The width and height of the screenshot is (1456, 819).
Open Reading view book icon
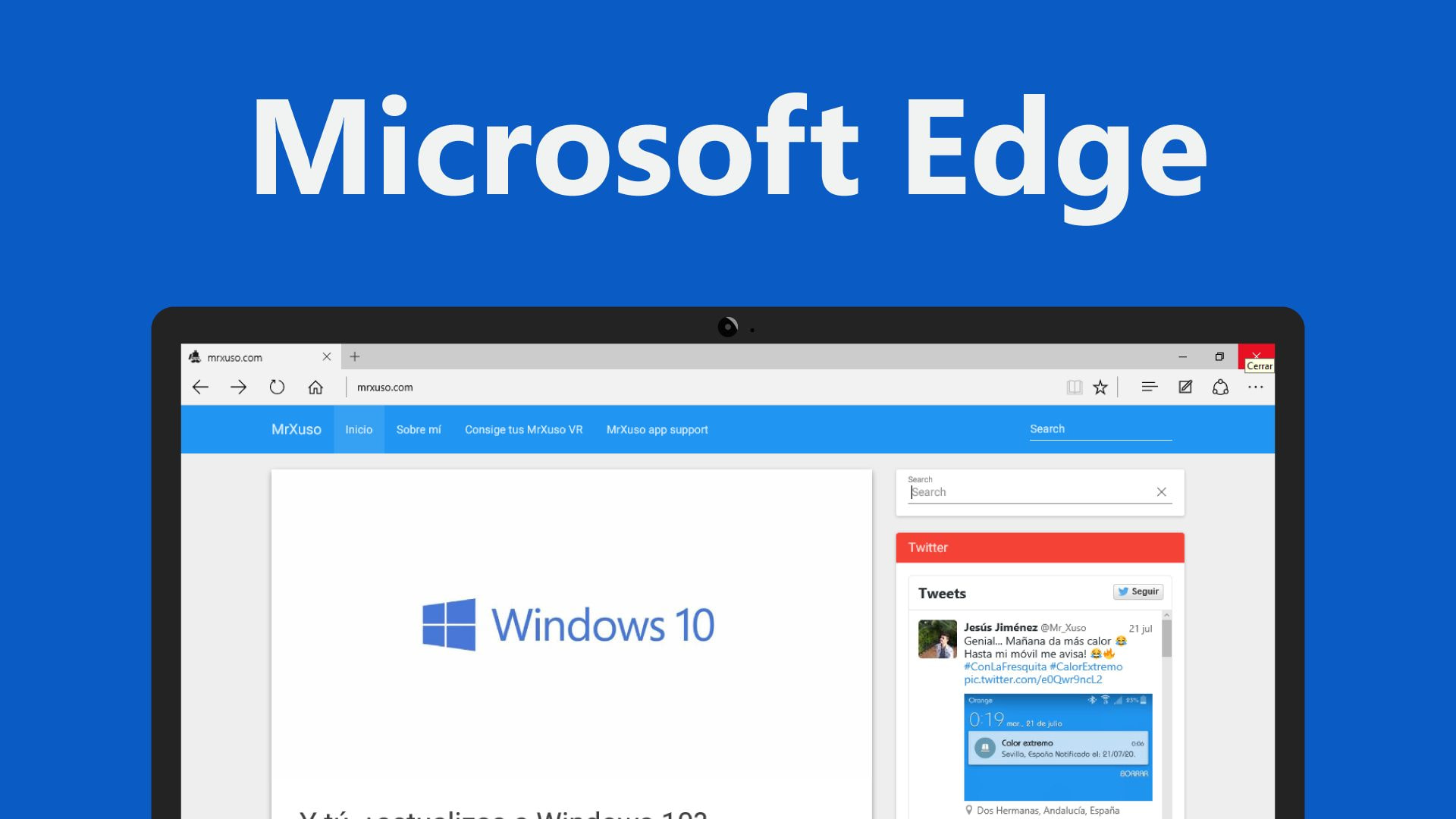(1074, 388)
